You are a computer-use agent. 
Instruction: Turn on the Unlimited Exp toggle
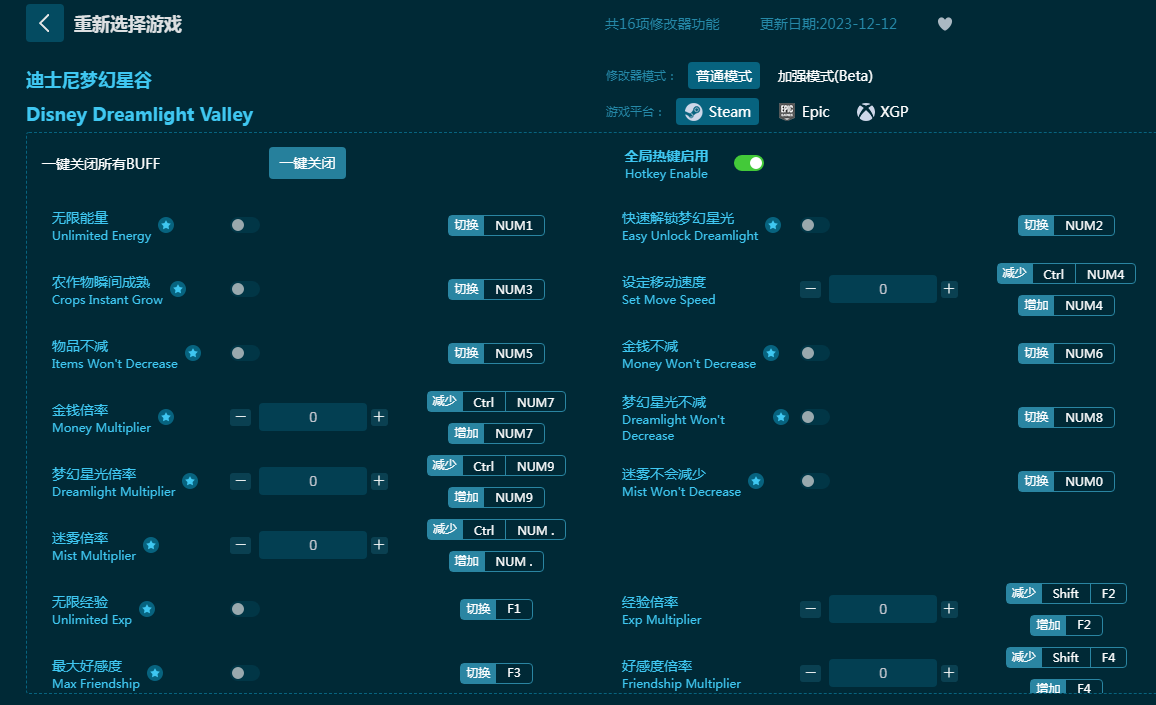[x=245, y=609]
